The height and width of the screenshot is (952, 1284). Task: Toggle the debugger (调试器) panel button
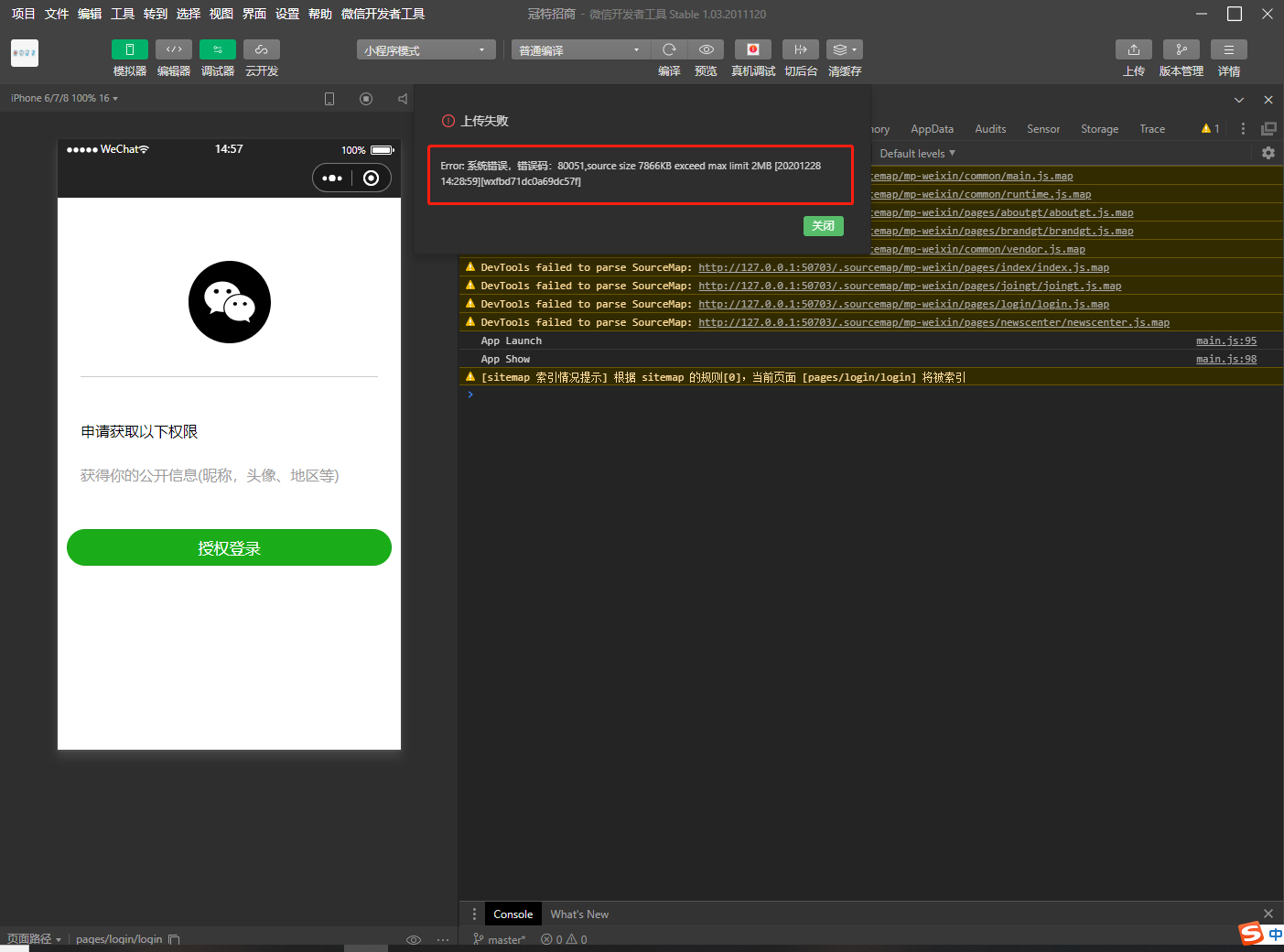click(218, 49)
